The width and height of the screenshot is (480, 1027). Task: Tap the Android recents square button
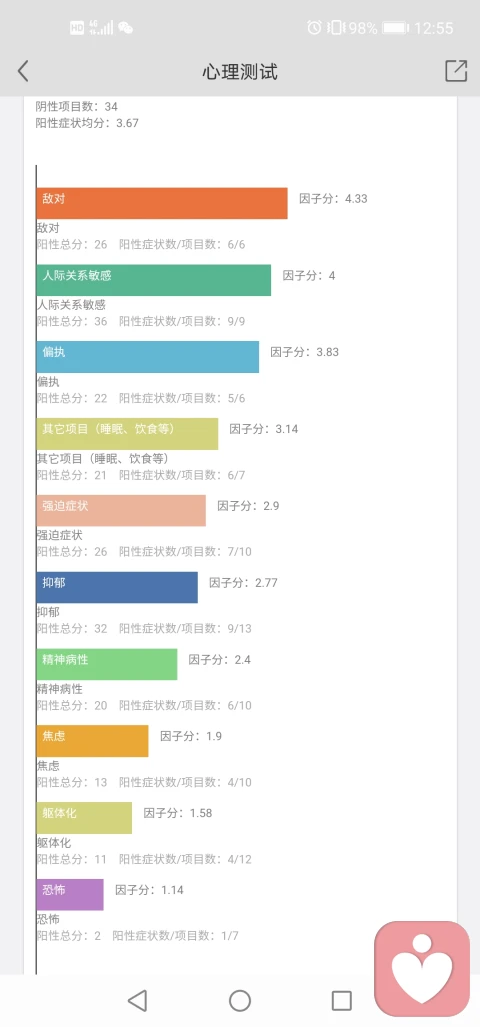[x=342, y=1000]
